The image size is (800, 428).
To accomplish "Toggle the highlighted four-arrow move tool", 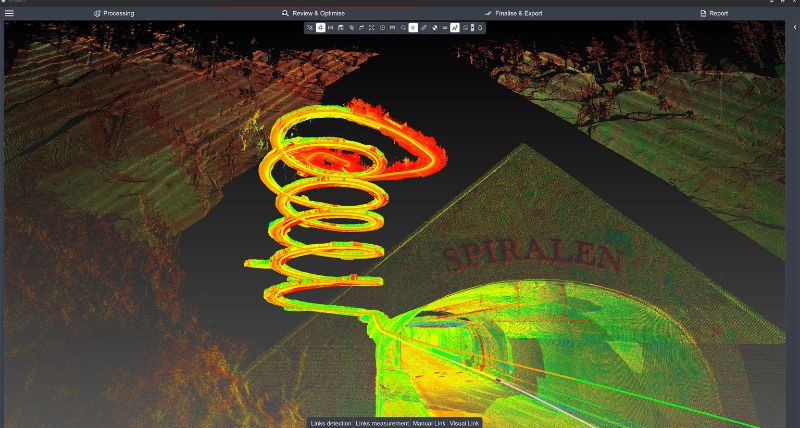I will click(x=320, y=28).
